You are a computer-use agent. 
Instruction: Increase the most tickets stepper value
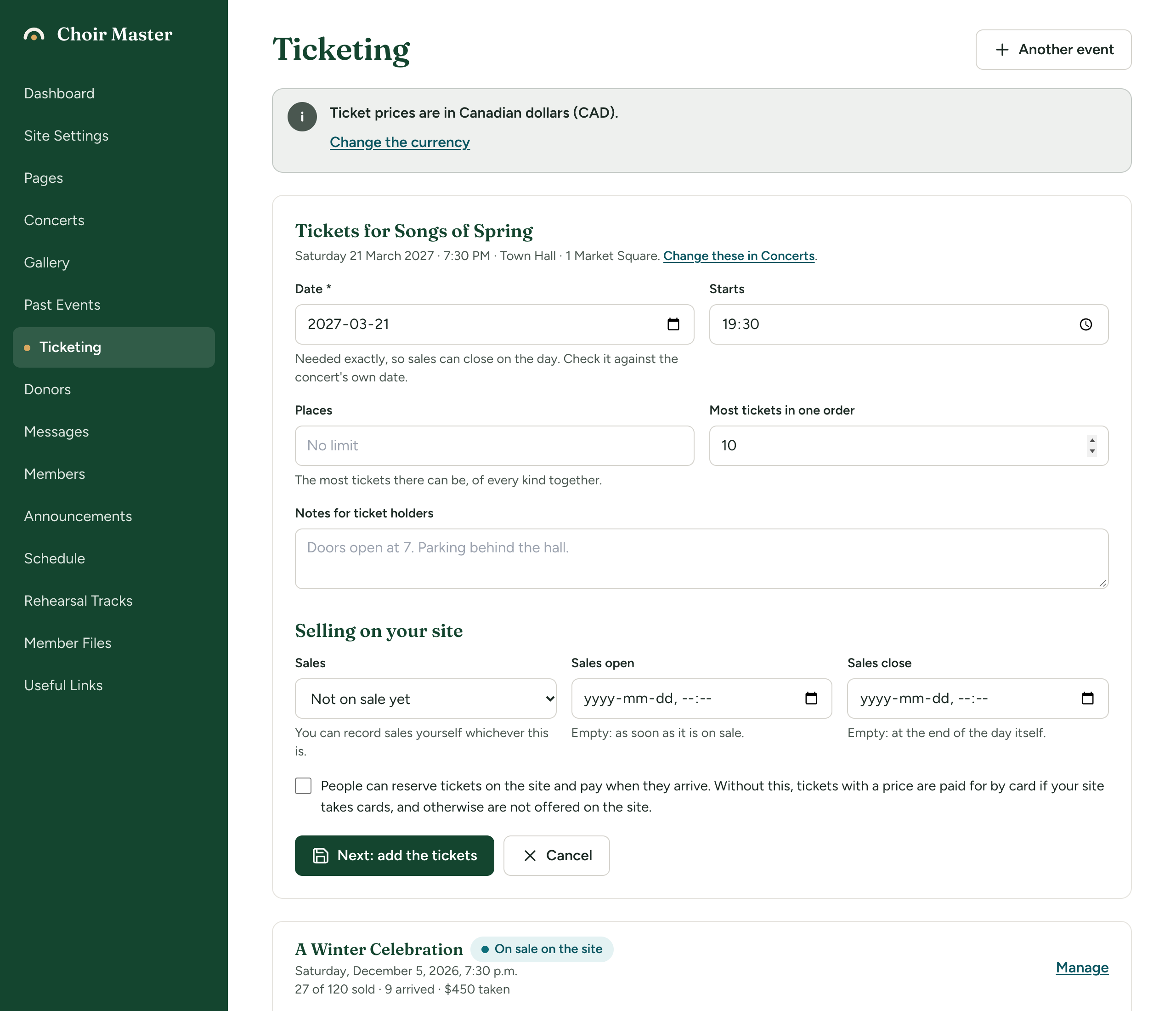point(1092,441)
